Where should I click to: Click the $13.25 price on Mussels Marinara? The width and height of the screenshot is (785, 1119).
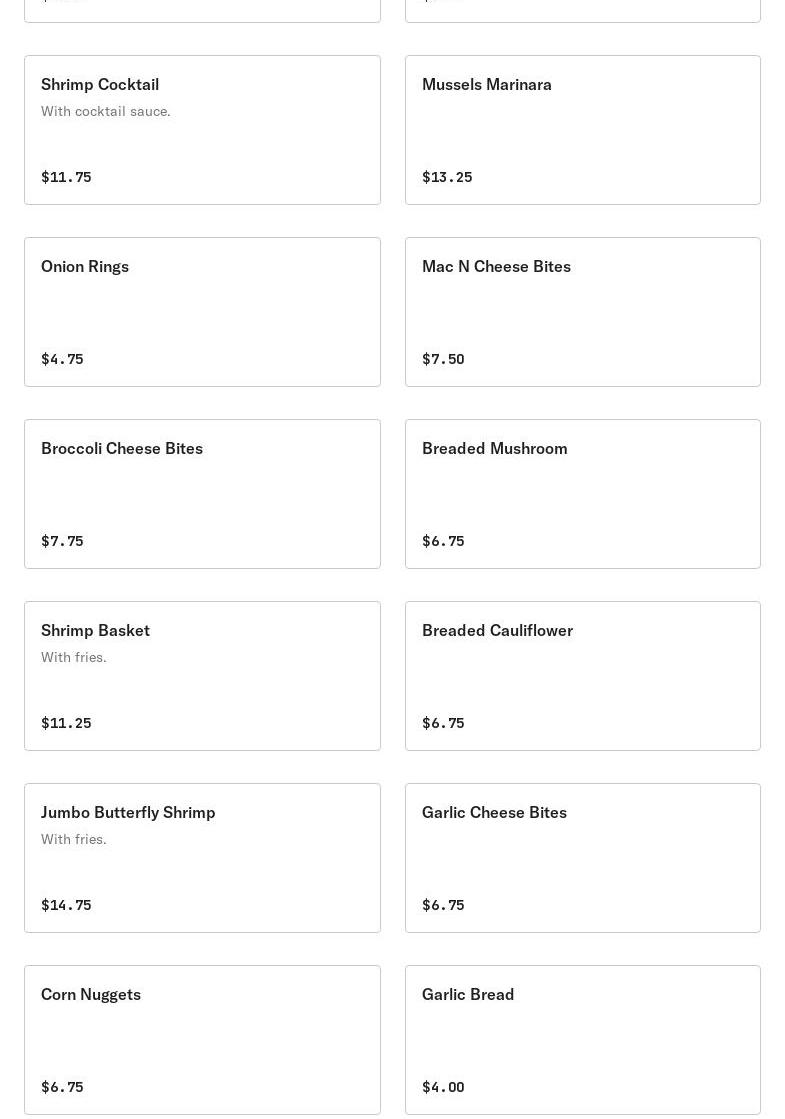point(447,177)
